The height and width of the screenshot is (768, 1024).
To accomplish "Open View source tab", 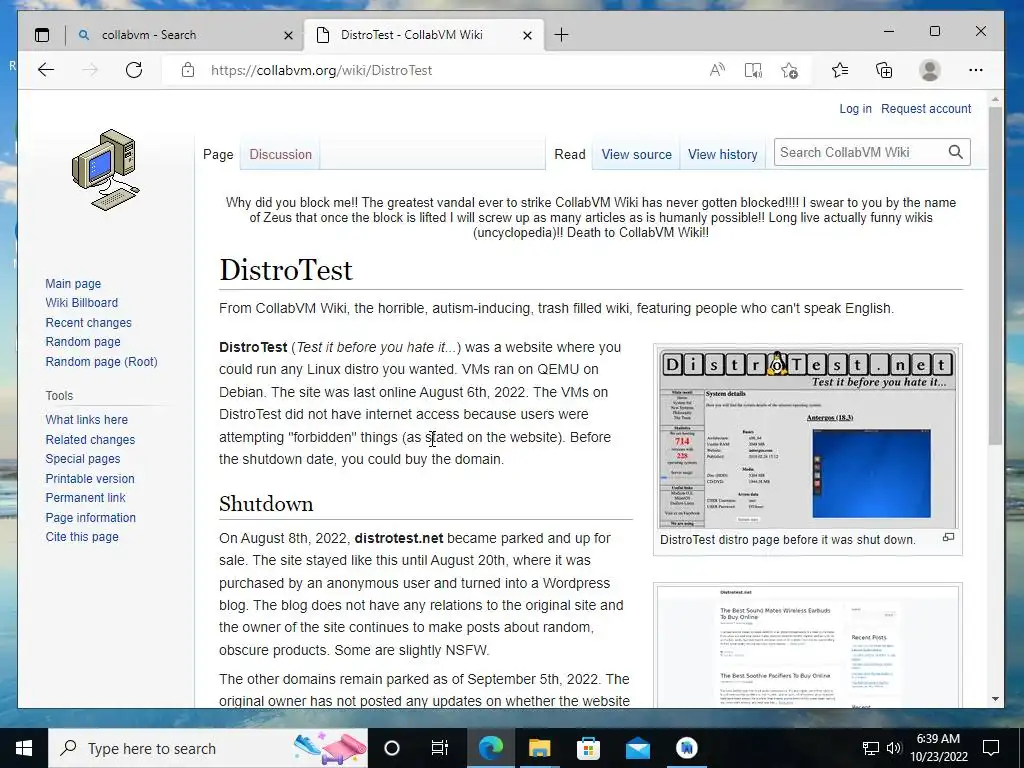I will [x=636, y=155].
